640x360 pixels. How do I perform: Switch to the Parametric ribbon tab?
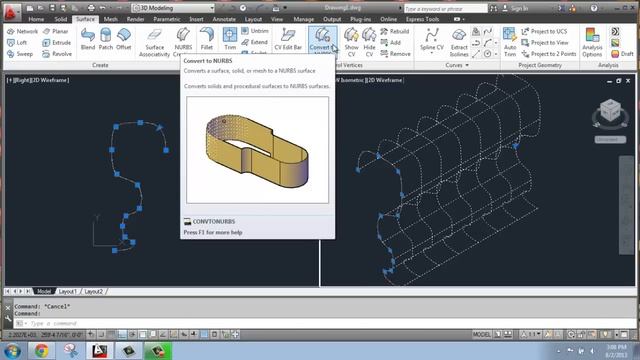click(x=167, y=19)
